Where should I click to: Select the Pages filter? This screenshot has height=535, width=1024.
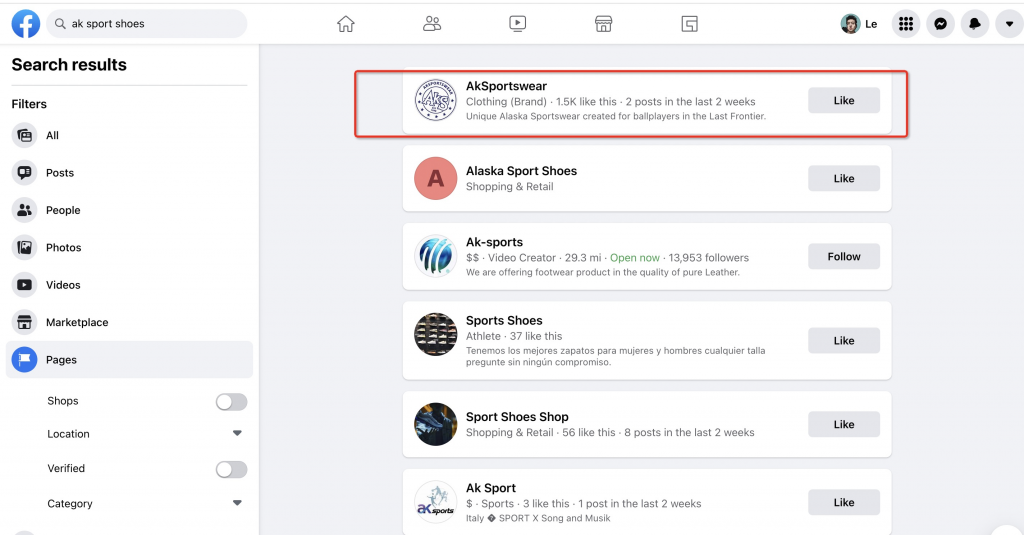point(129,359)
